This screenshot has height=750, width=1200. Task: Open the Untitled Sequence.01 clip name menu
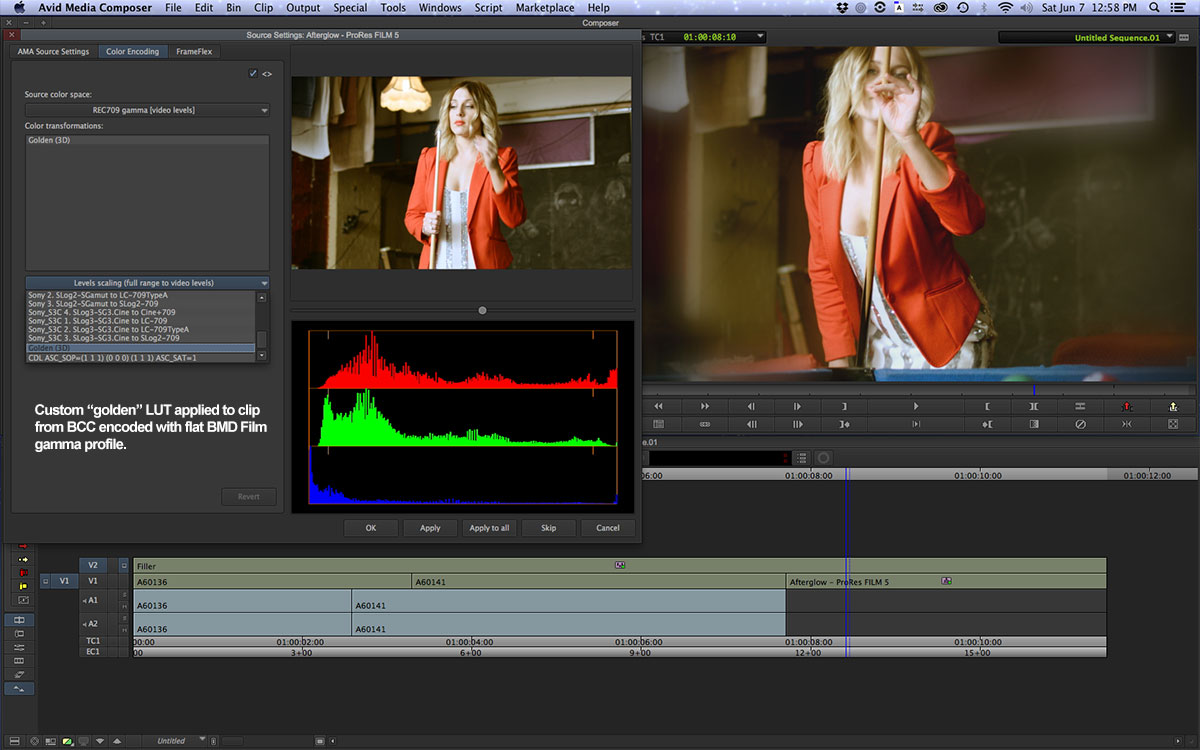point(1086,37)
